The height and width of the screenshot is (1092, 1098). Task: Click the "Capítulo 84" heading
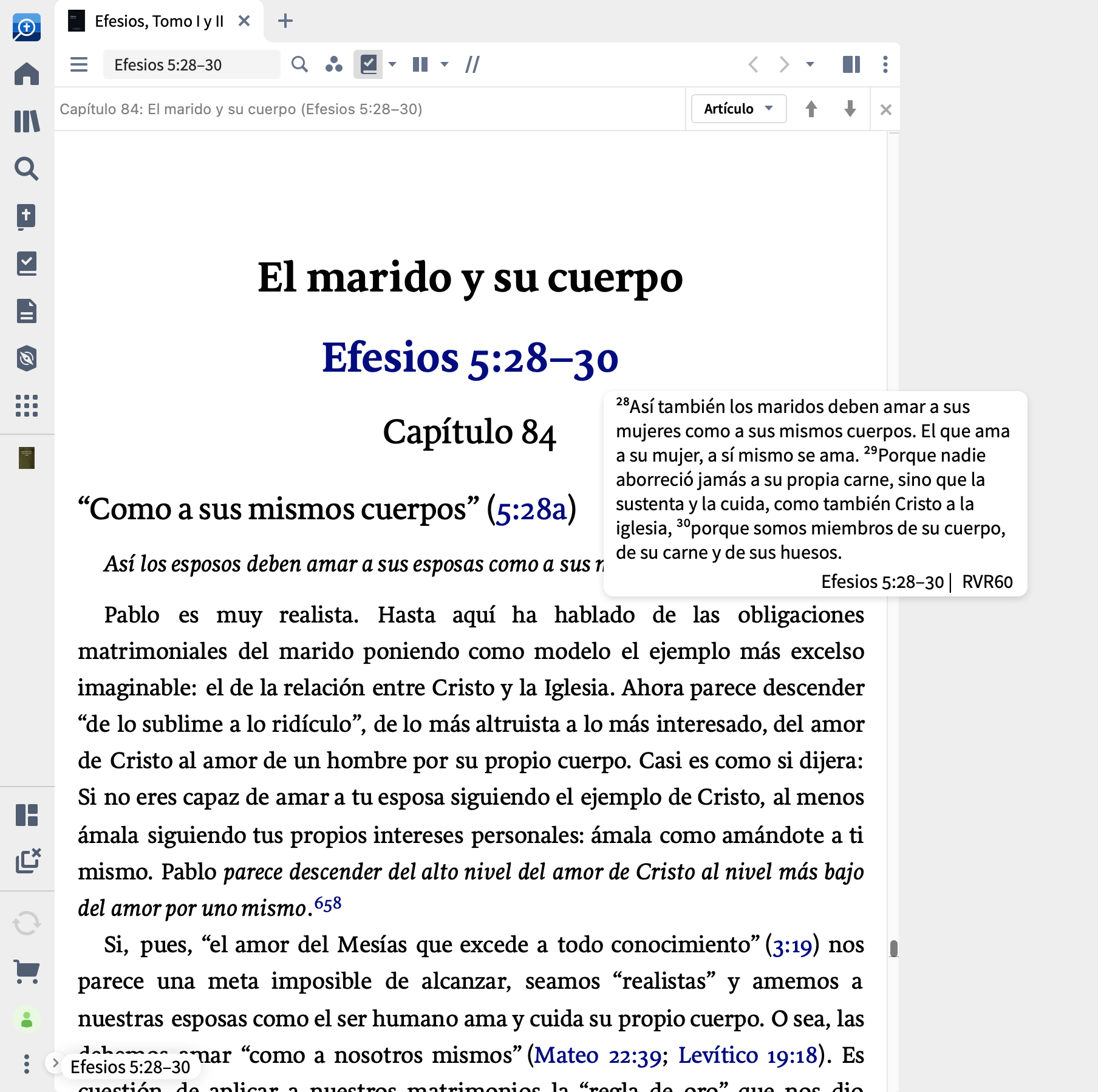click(x=469, y=432)
